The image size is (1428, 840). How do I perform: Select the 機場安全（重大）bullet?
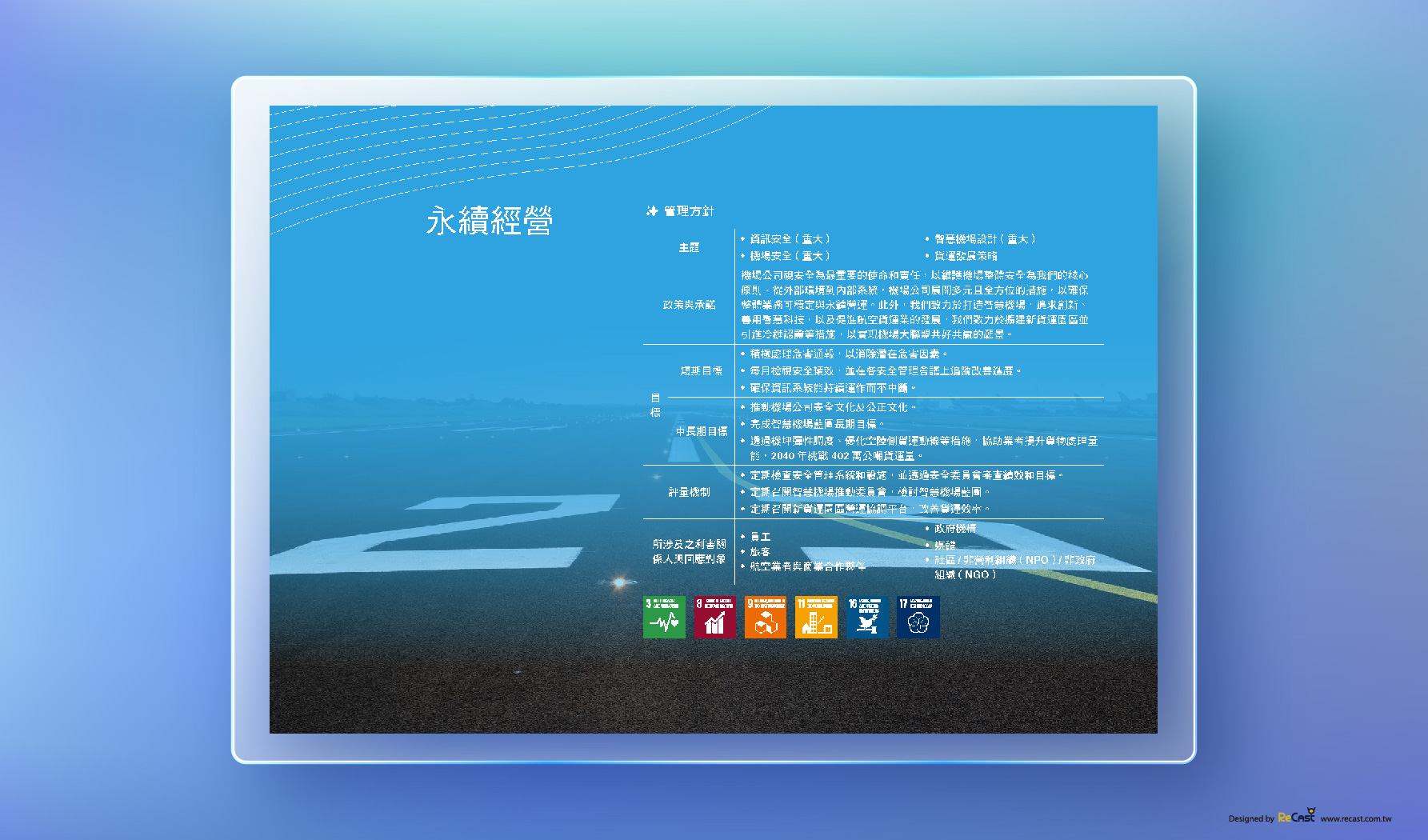pos(786,256)
